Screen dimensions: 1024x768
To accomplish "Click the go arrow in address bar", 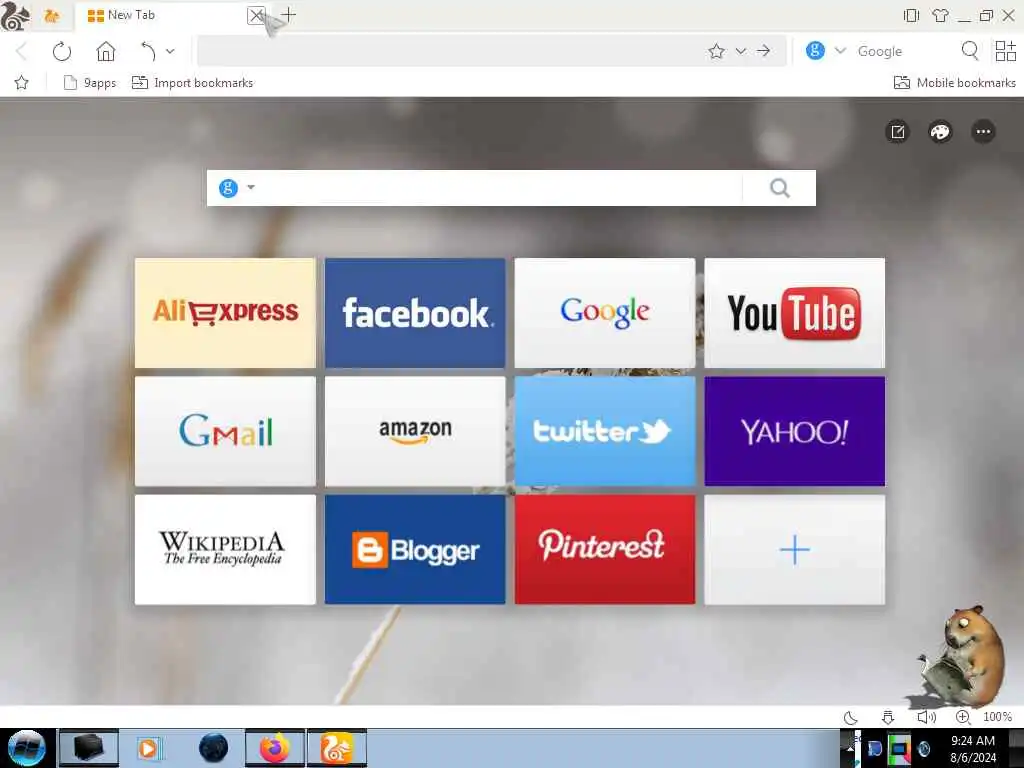I will 763,51.
